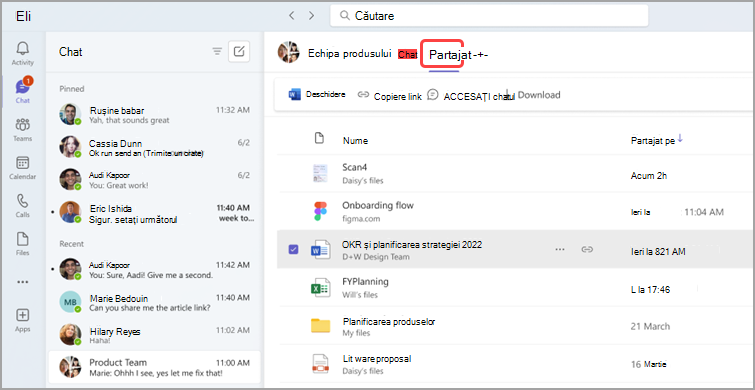This screenshot has height=390, width=755.
Task: Open recent Audi Kapoor chat 'Sure, Aadi!'
Action: pos(155,270)
